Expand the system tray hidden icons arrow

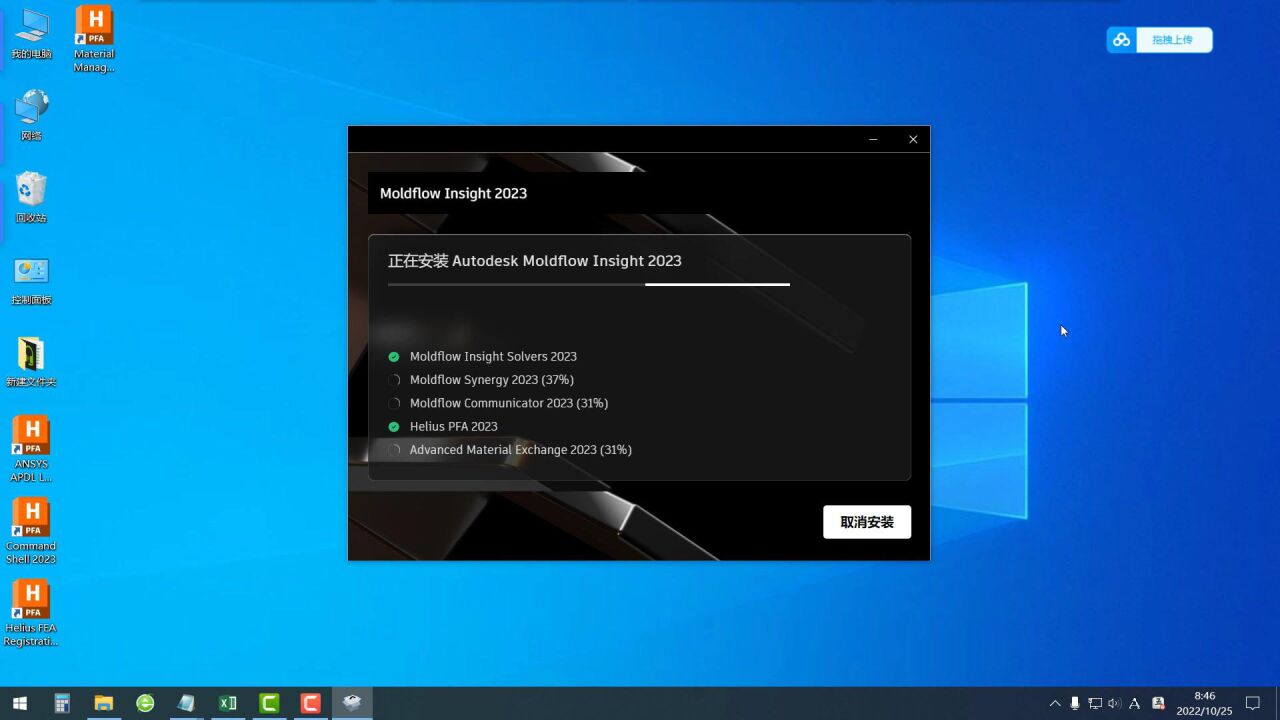1054,704
